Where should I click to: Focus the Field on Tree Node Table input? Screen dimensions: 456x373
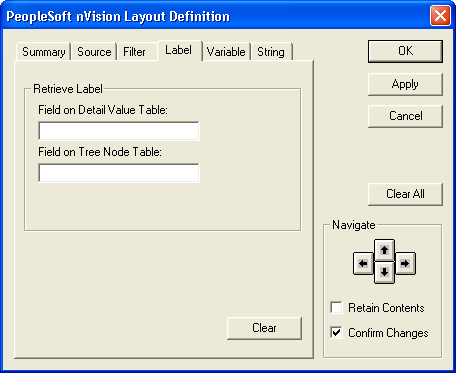119,173
